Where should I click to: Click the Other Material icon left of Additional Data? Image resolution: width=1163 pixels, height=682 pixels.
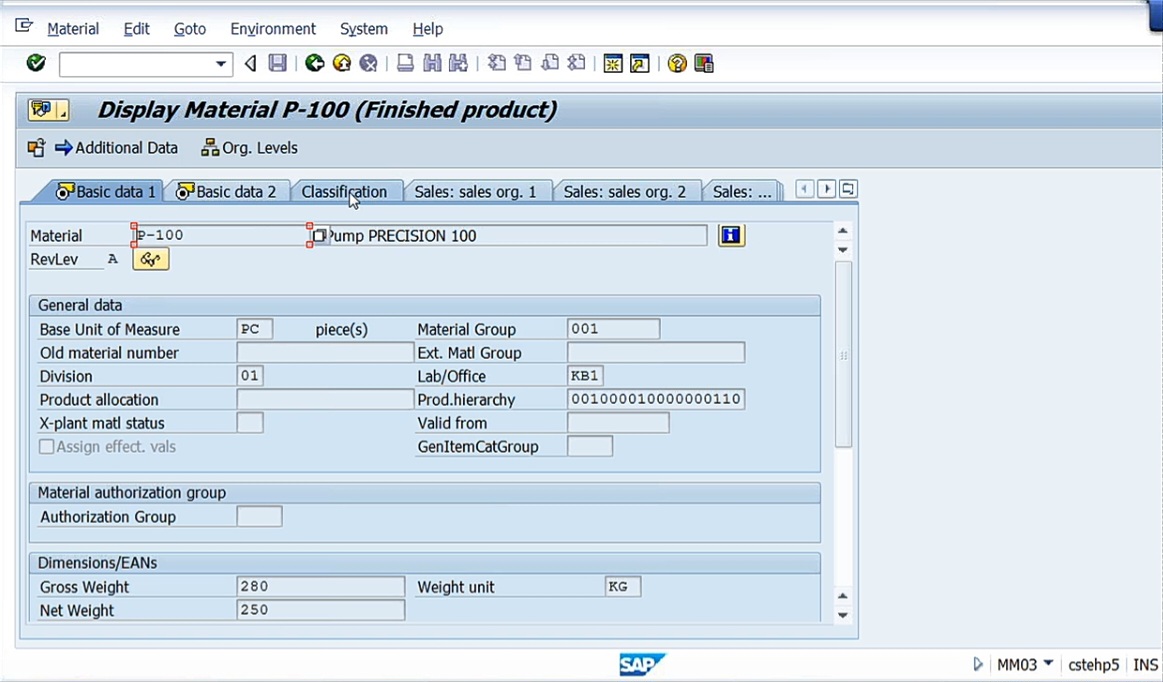(x=36, y=148)
